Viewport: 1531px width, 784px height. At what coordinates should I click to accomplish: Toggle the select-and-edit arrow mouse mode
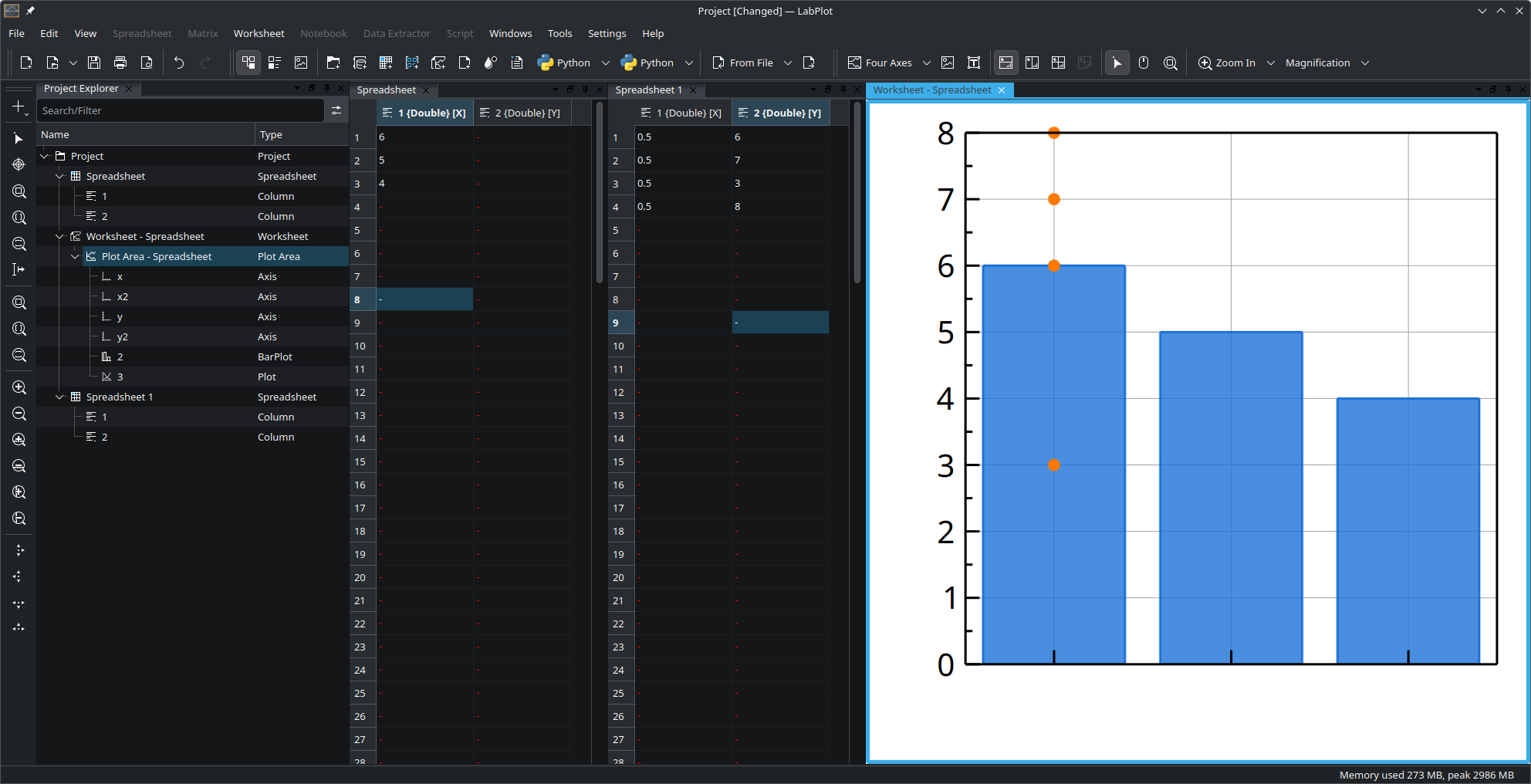1117,63
